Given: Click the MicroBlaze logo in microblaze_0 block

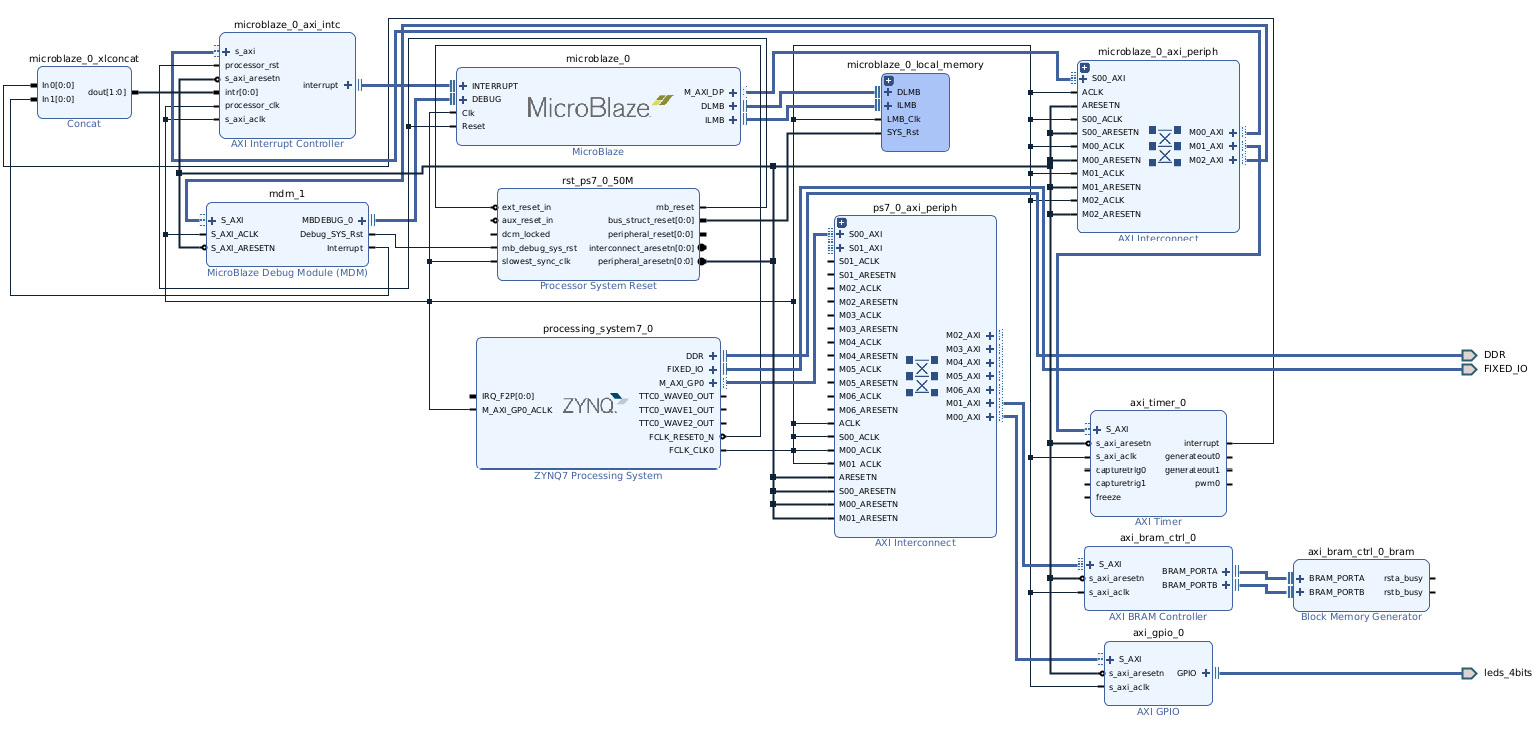Looking at the screenshot, I should click(x=600, y=105).
